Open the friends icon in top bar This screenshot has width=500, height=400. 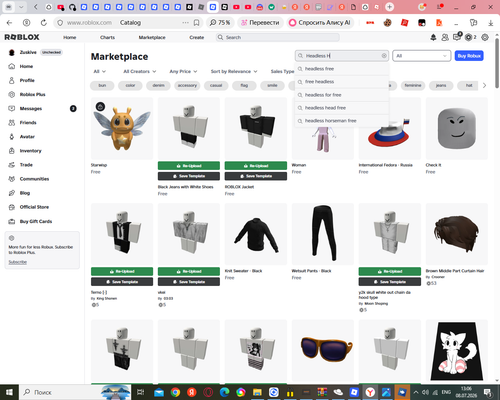coord(445,37)
